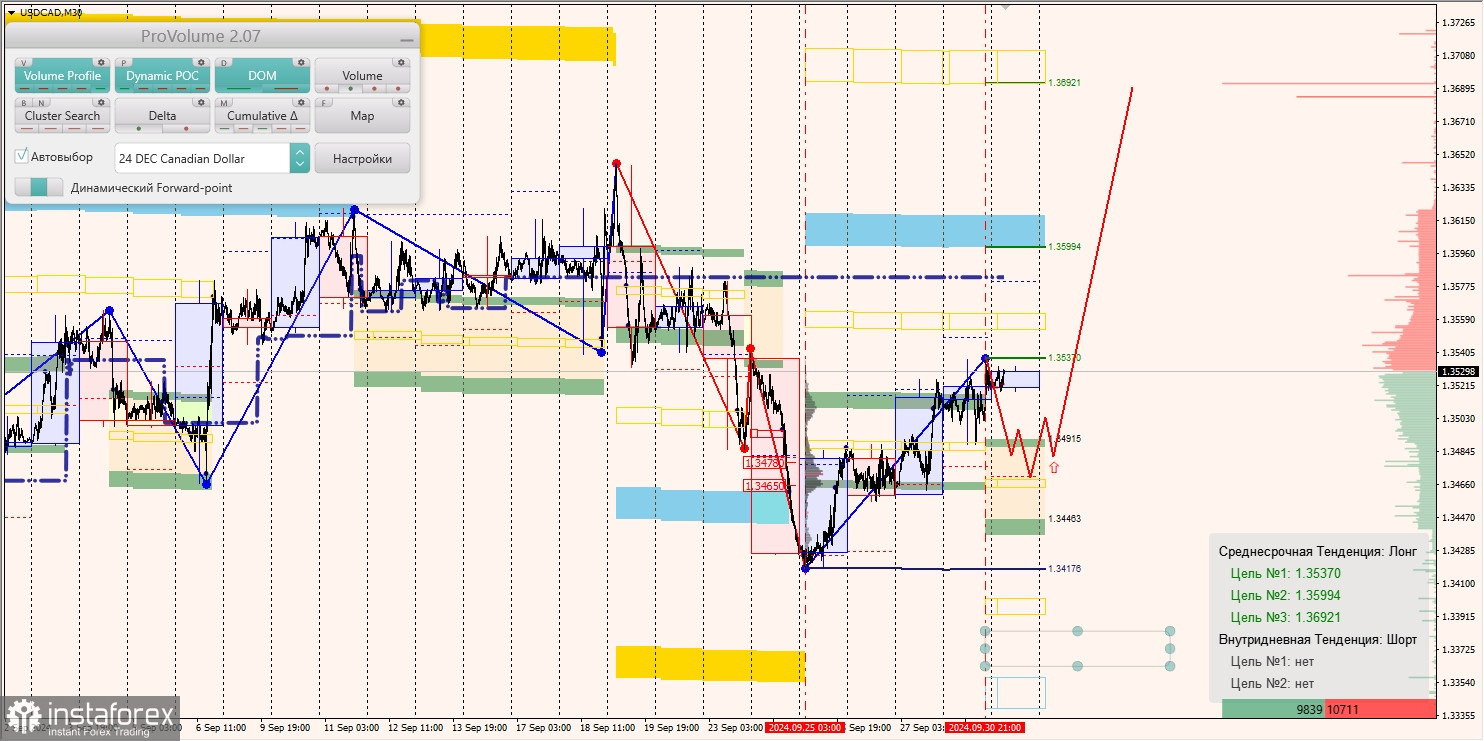Click time axis label 18 Sep 11:00
The image size is (1484, 741).
[608, 728]
